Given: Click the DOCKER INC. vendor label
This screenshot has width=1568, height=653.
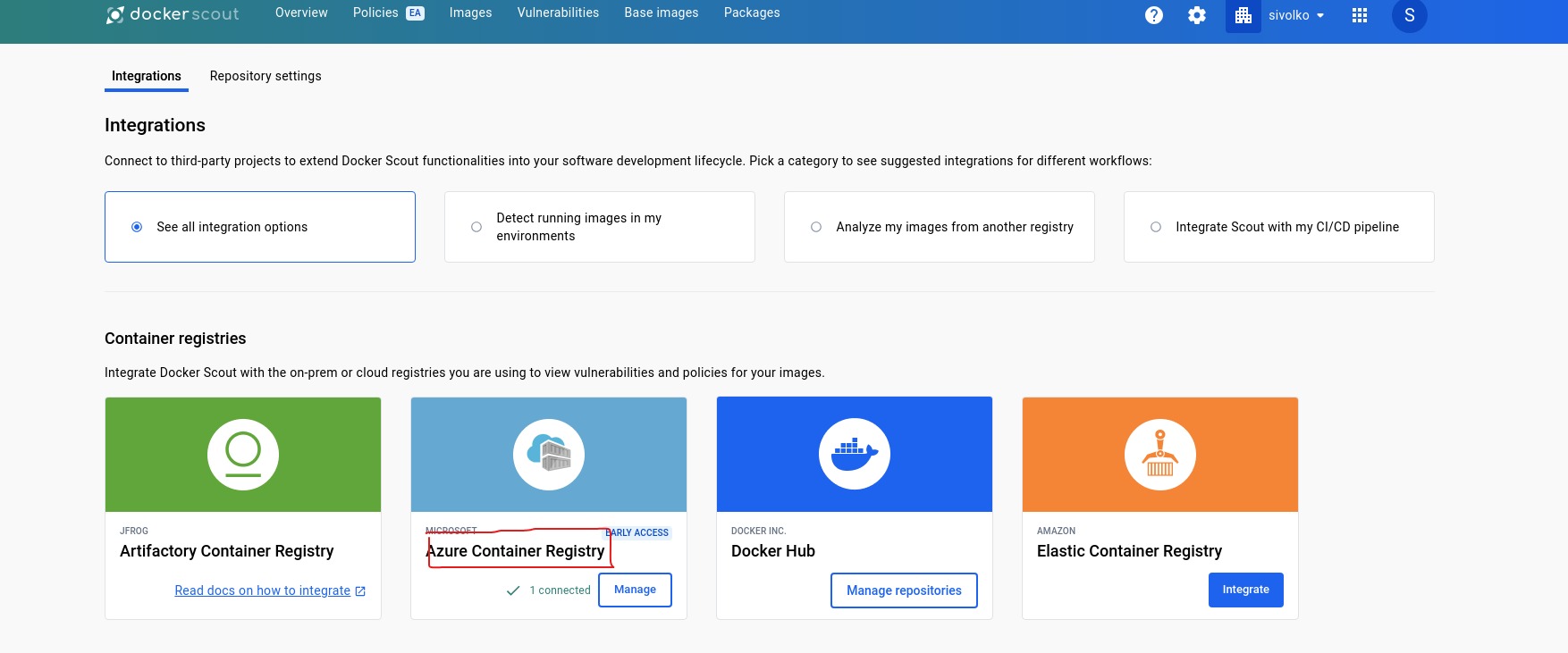Looking at the screenshot, I should (x=758, y=531).
